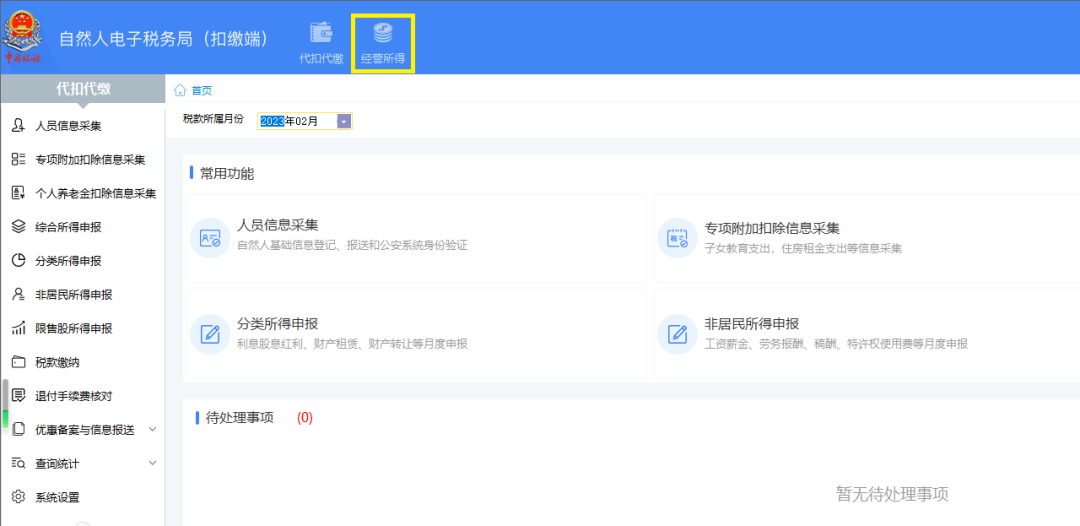Screen dimensions: 1080x526
Task: Click the 待处理事项 section heading
Action: [x=240, y=418]
